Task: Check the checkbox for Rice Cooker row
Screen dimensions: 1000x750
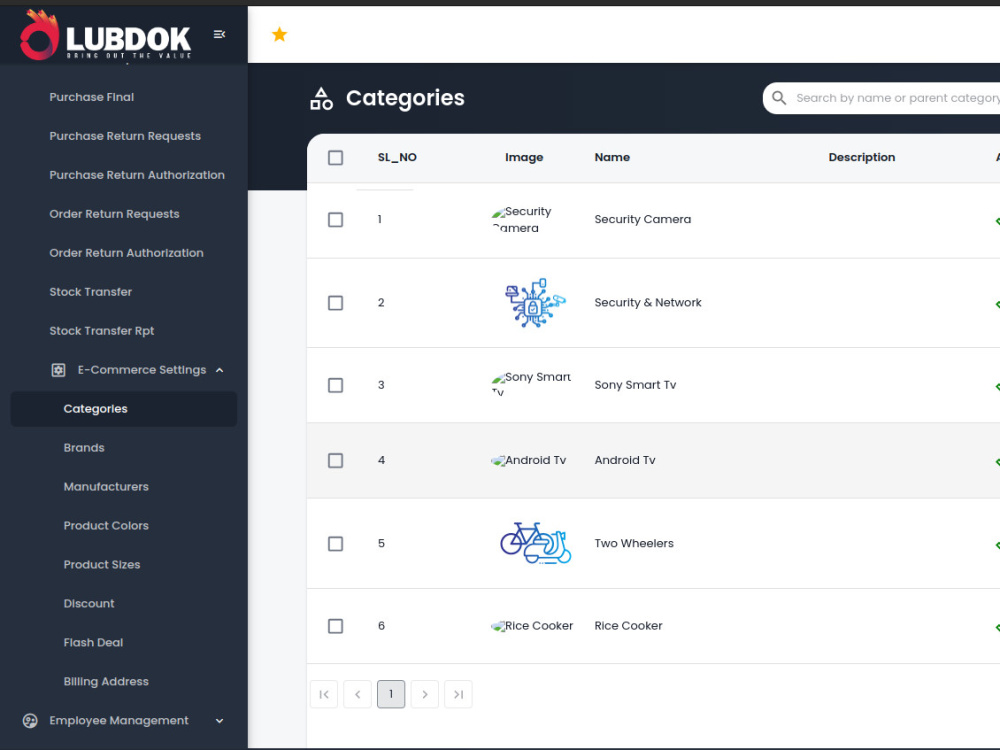Action: pyautogui.click(x=335, y=626)
